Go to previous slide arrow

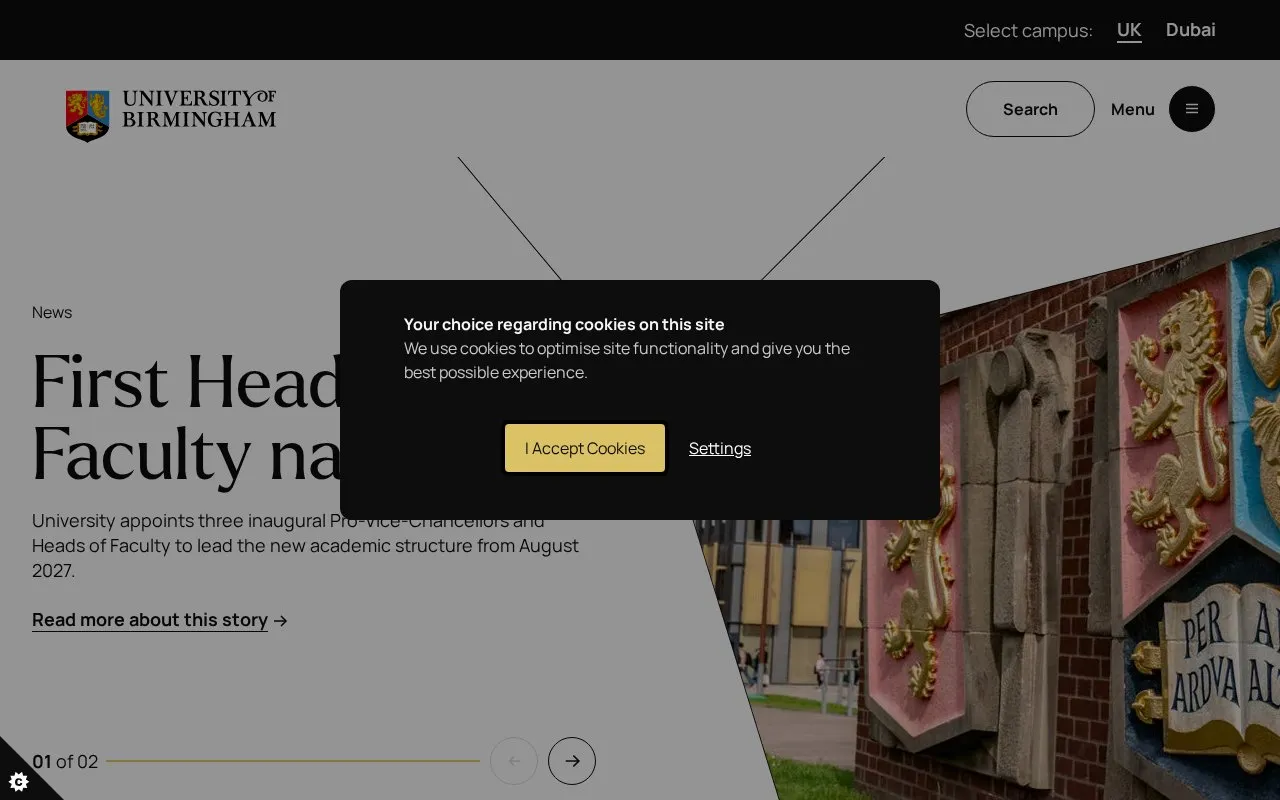pyautogui.click(x=514, y=761)
